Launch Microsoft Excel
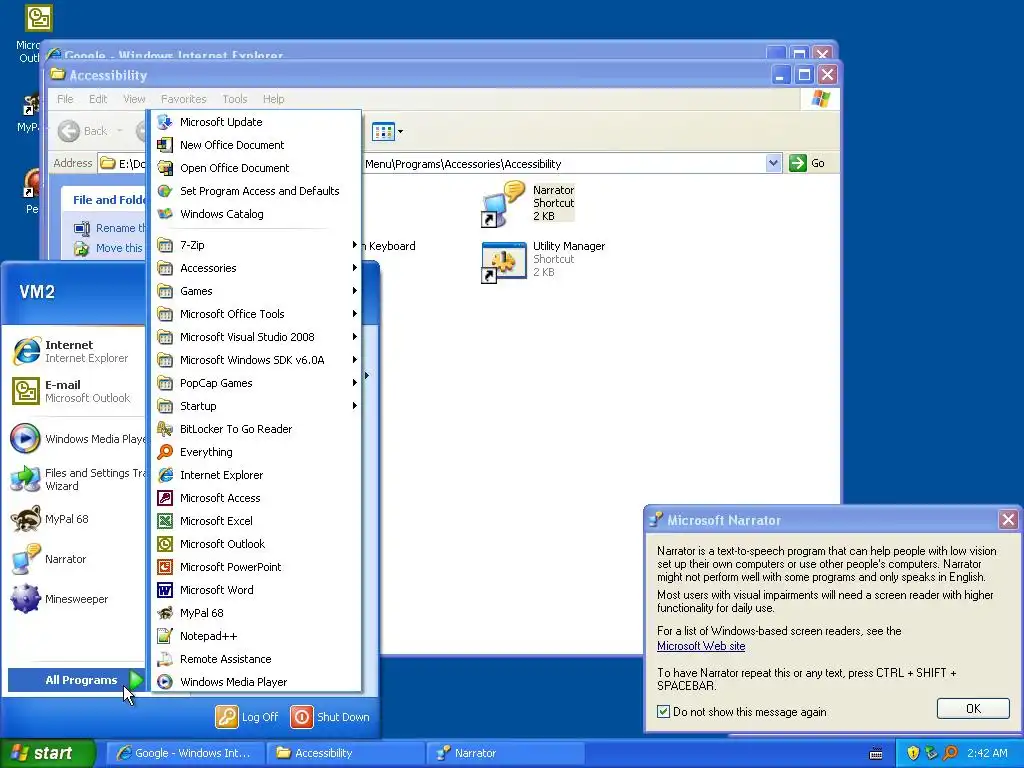1024x768 pixels. [256, 520]
